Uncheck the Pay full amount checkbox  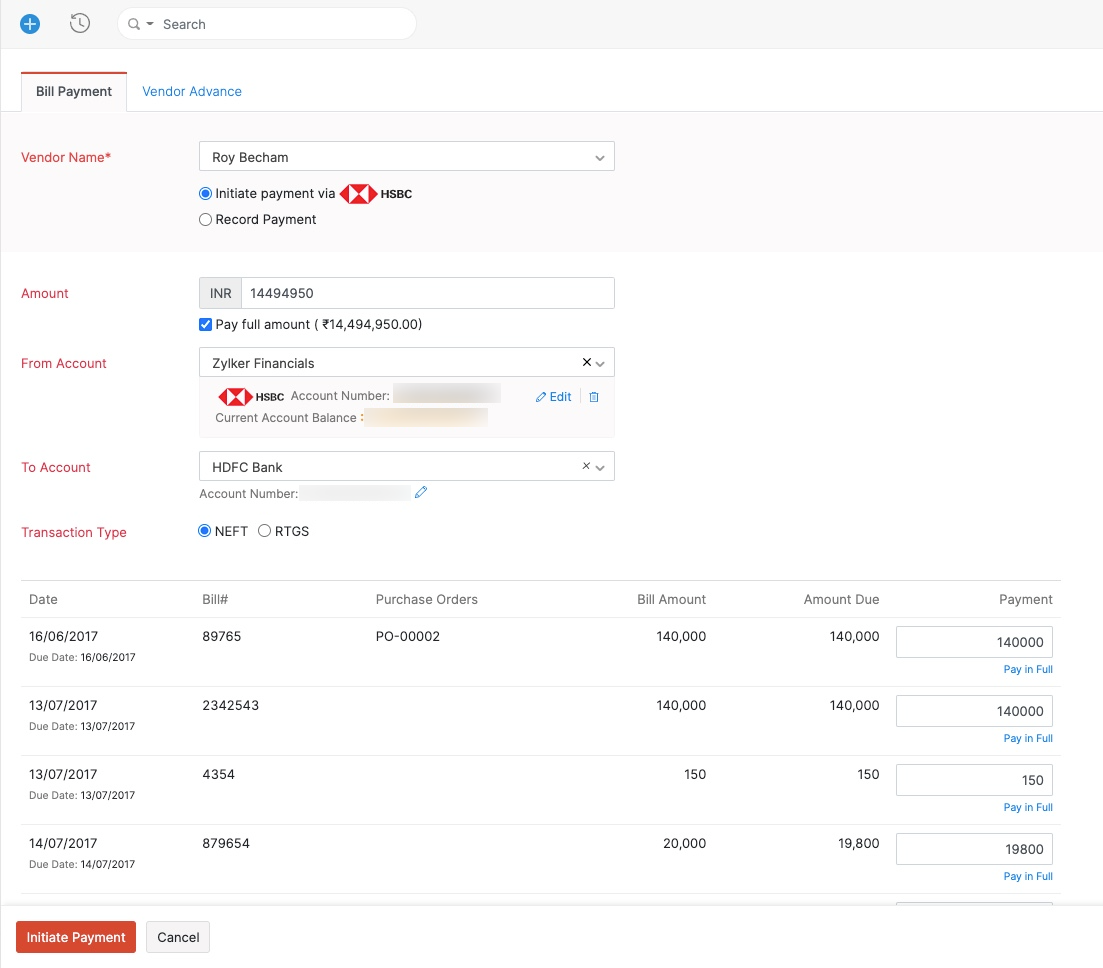[206, 324]
